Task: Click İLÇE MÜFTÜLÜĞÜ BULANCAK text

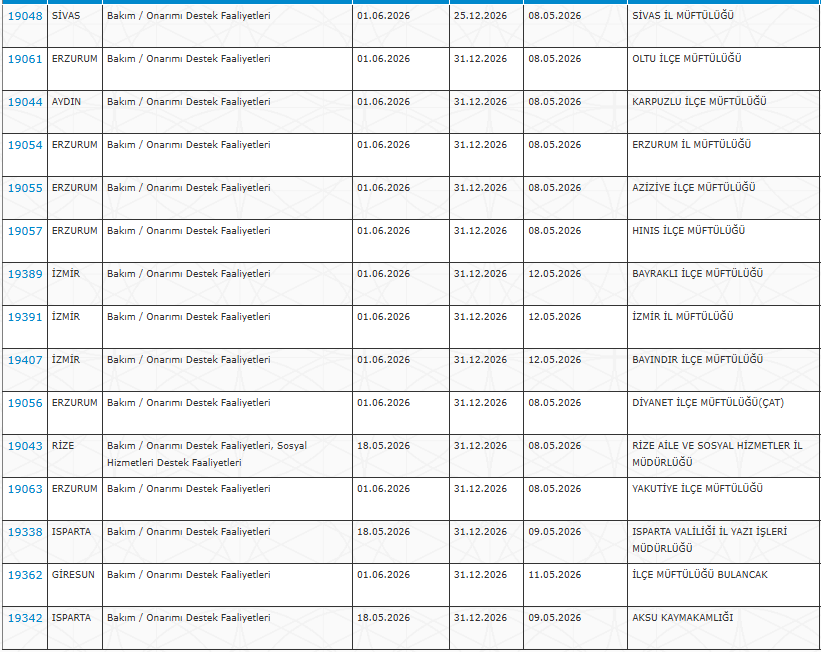Action: (700, 574)
